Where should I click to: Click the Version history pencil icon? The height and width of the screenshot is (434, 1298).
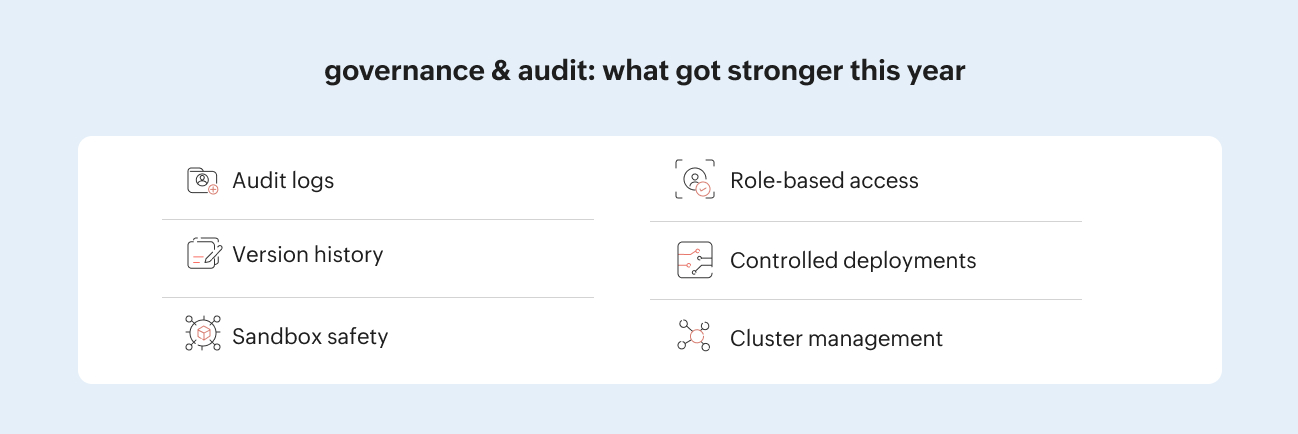coord(203,255)
